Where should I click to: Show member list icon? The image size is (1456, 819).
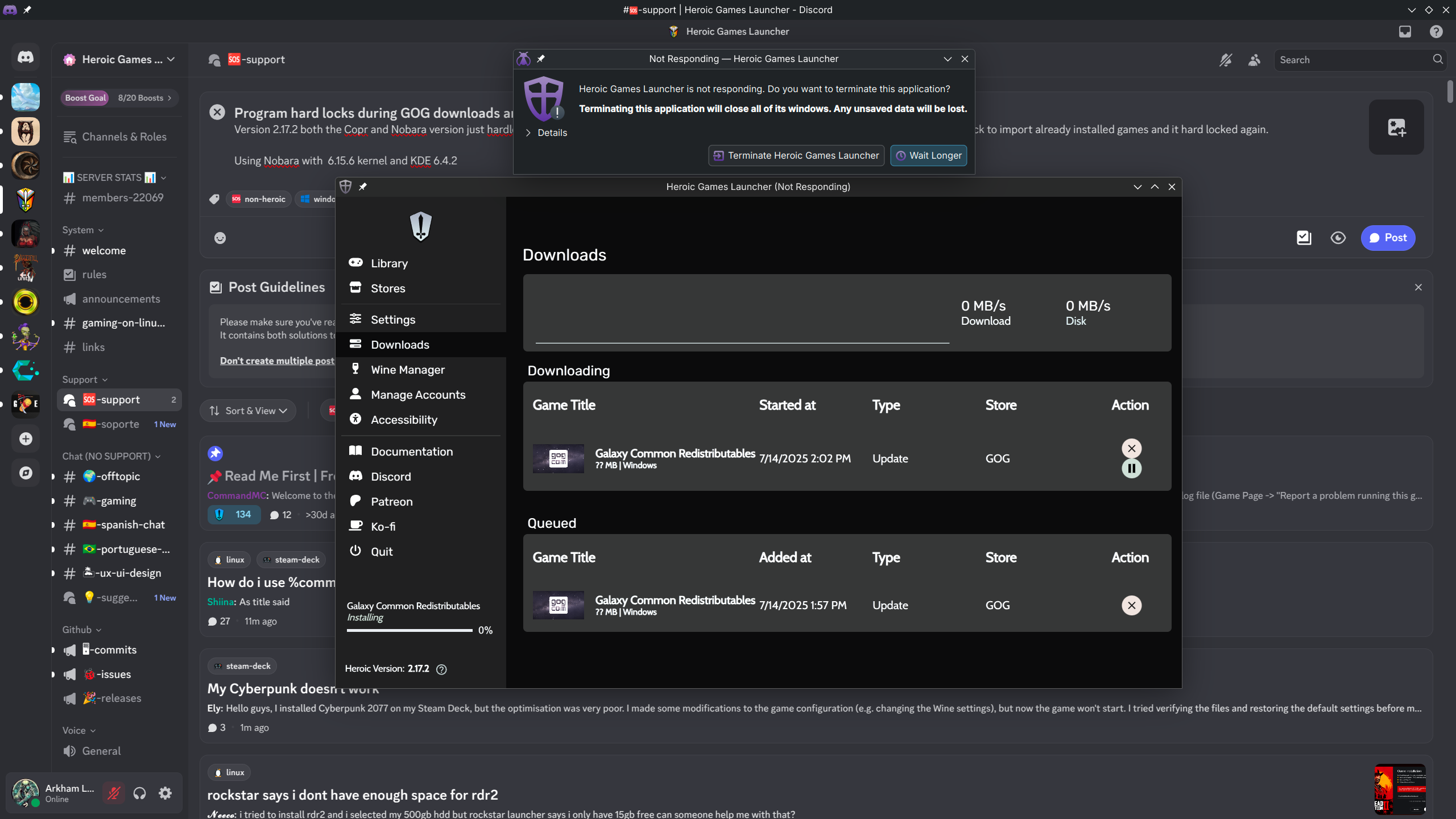pyautogui.click(x=1254, y=60)
